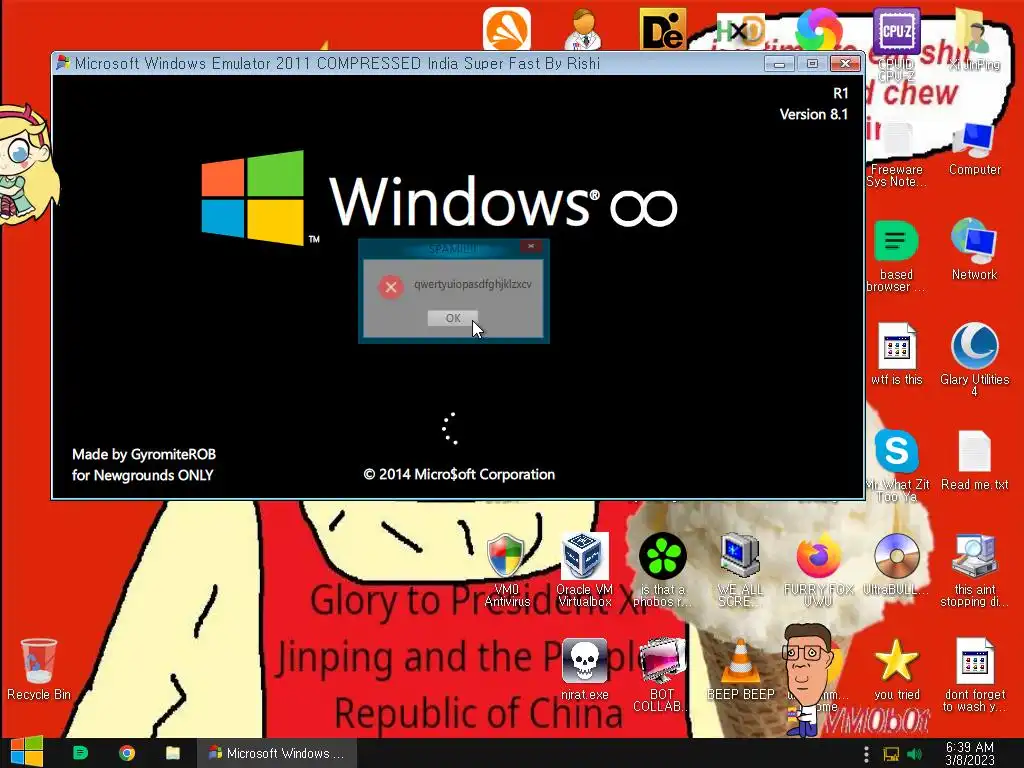Open File Explorer from the taskbar
This screenshot has height=768, width=1024.
(x=173, y=753)
